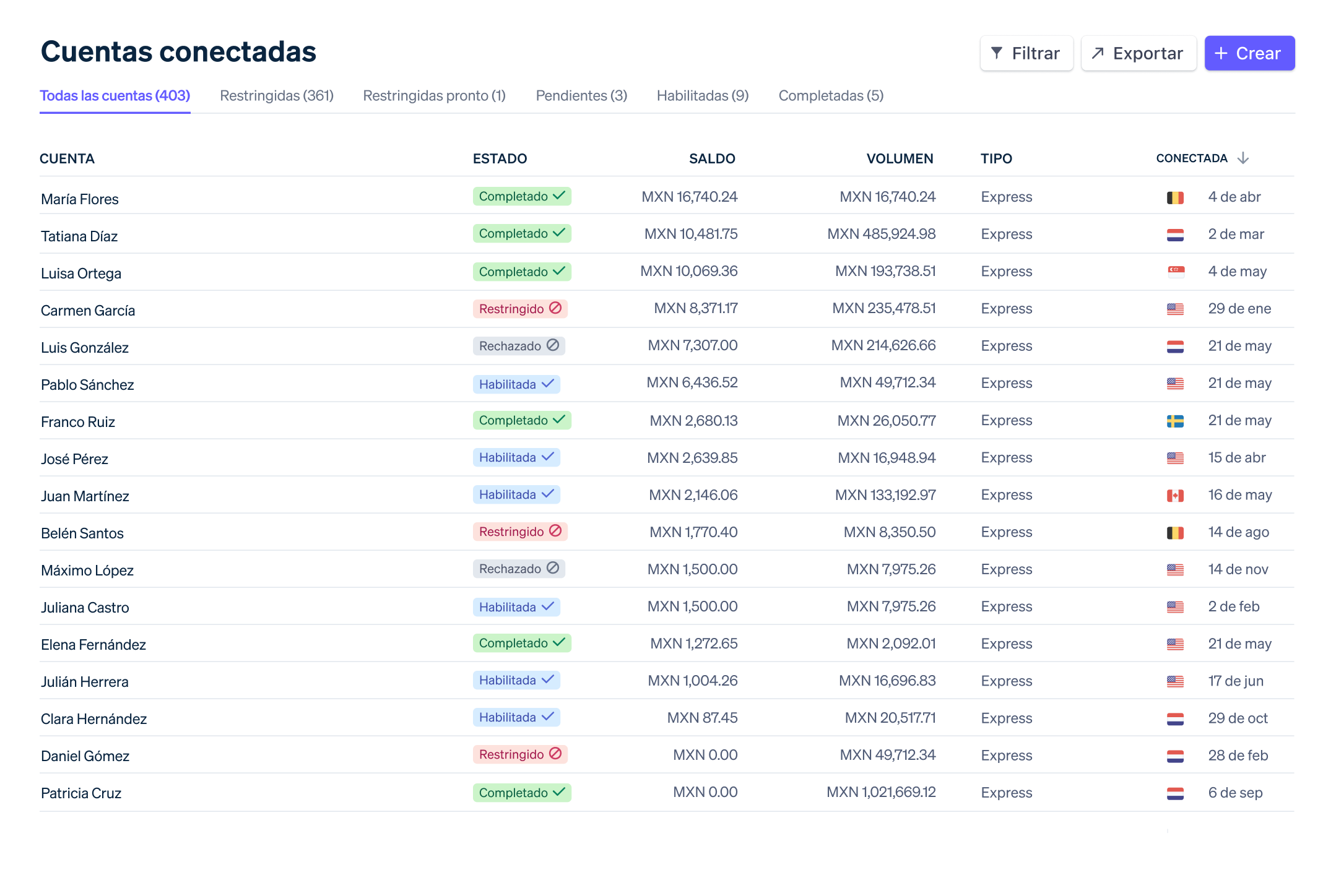Click the US flag in Máximo López row
This screenshot has width=1336, height=896.
pos(1175,569)
